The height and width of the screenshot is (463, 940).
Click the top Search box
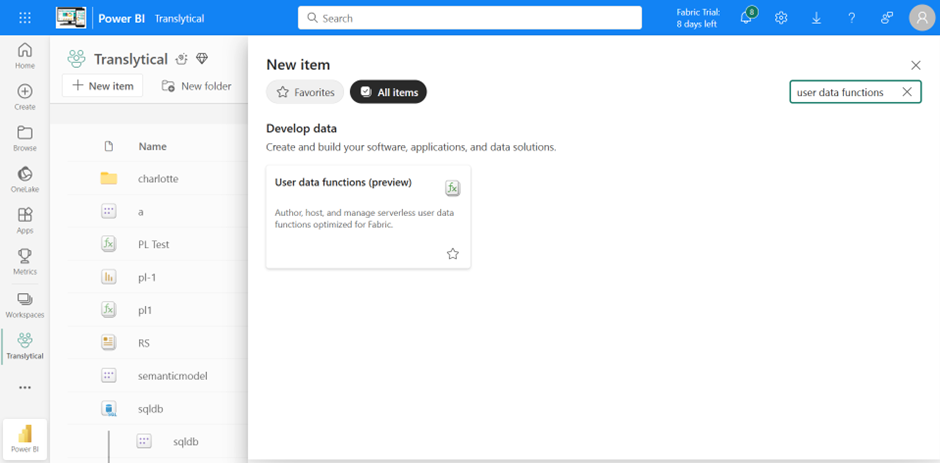[x=470, y=18]
